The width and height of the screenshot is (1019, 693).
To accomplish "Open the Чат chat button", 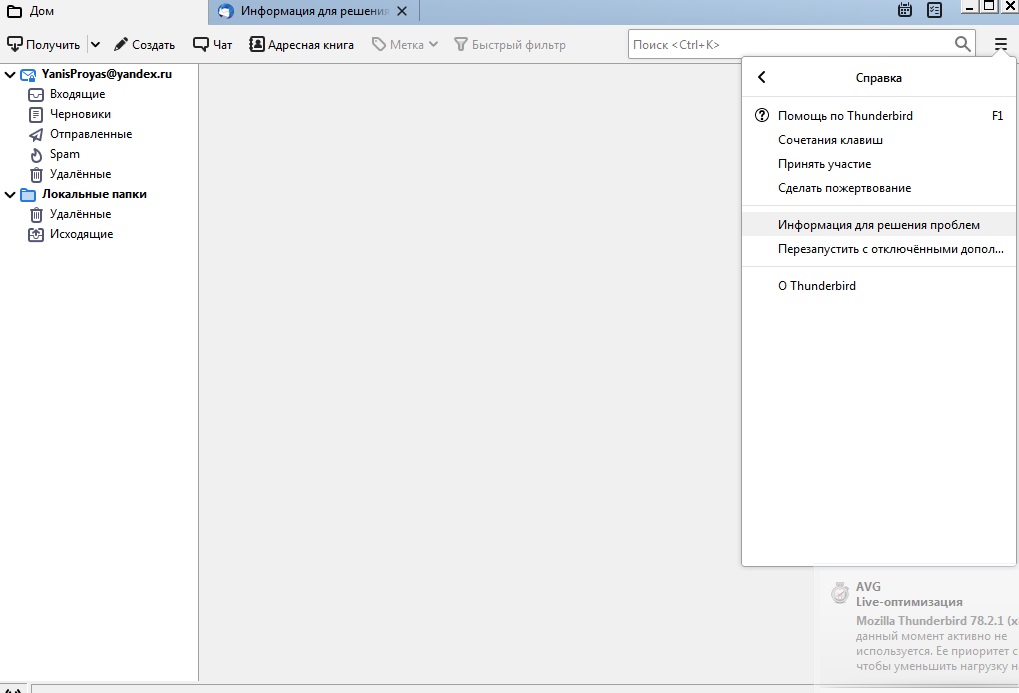I will click(213, 44).
